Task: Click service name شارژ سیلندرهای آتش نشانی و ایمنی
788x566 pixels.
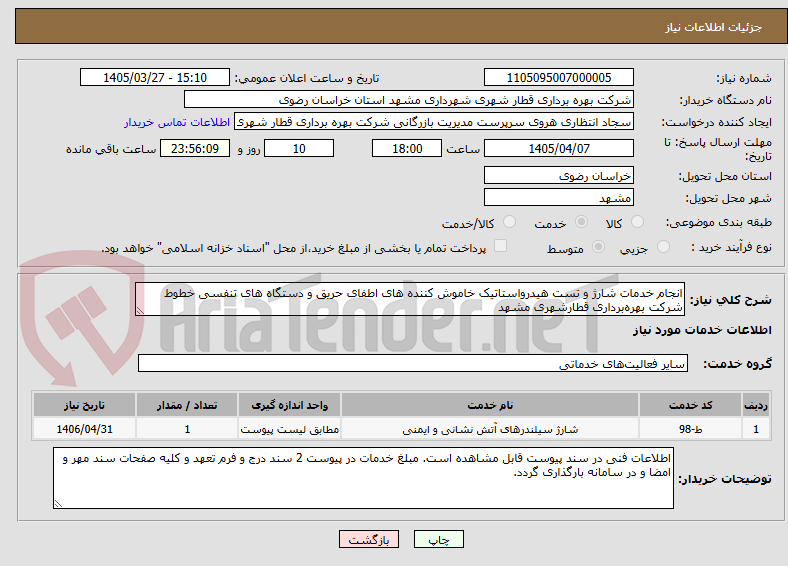Action: [490, 429]
